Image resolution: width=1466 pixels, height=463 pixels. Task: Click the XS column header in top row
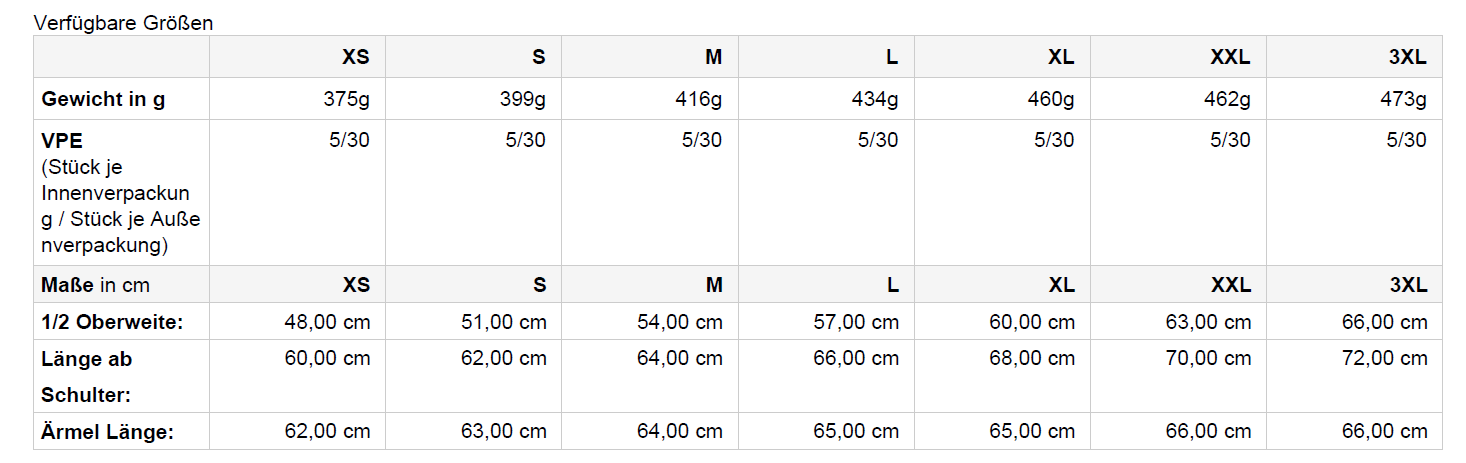pos(356,57)
